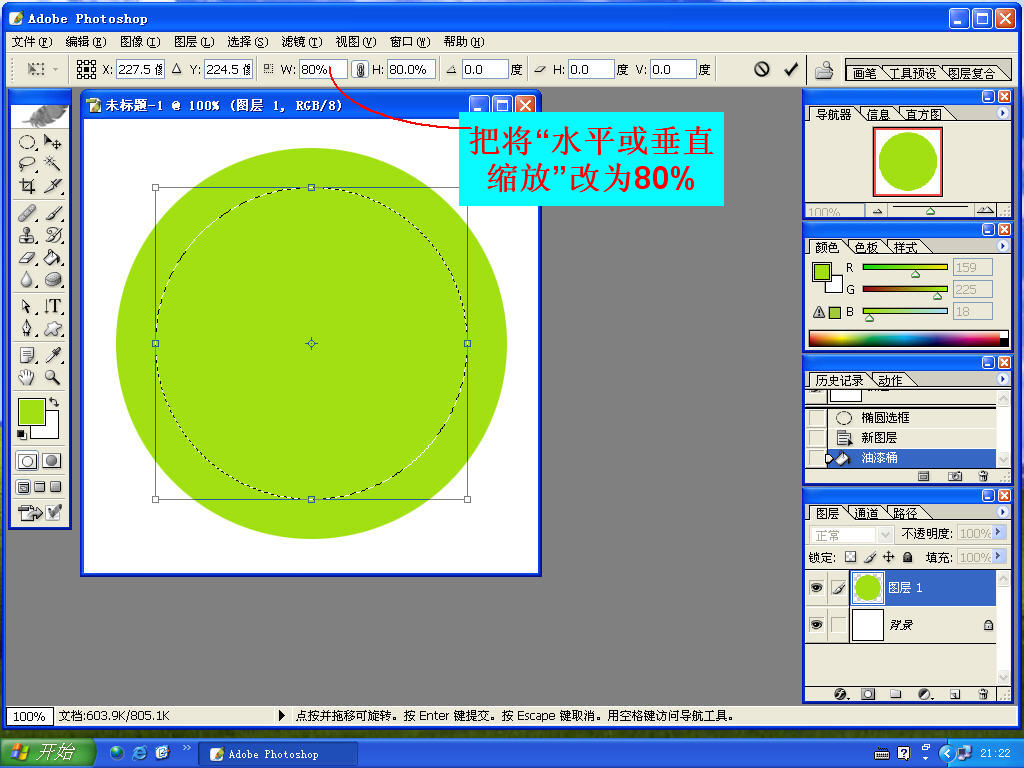Select the Notes tool
Screen dimensions: 1024x768
tap(27, 355)
